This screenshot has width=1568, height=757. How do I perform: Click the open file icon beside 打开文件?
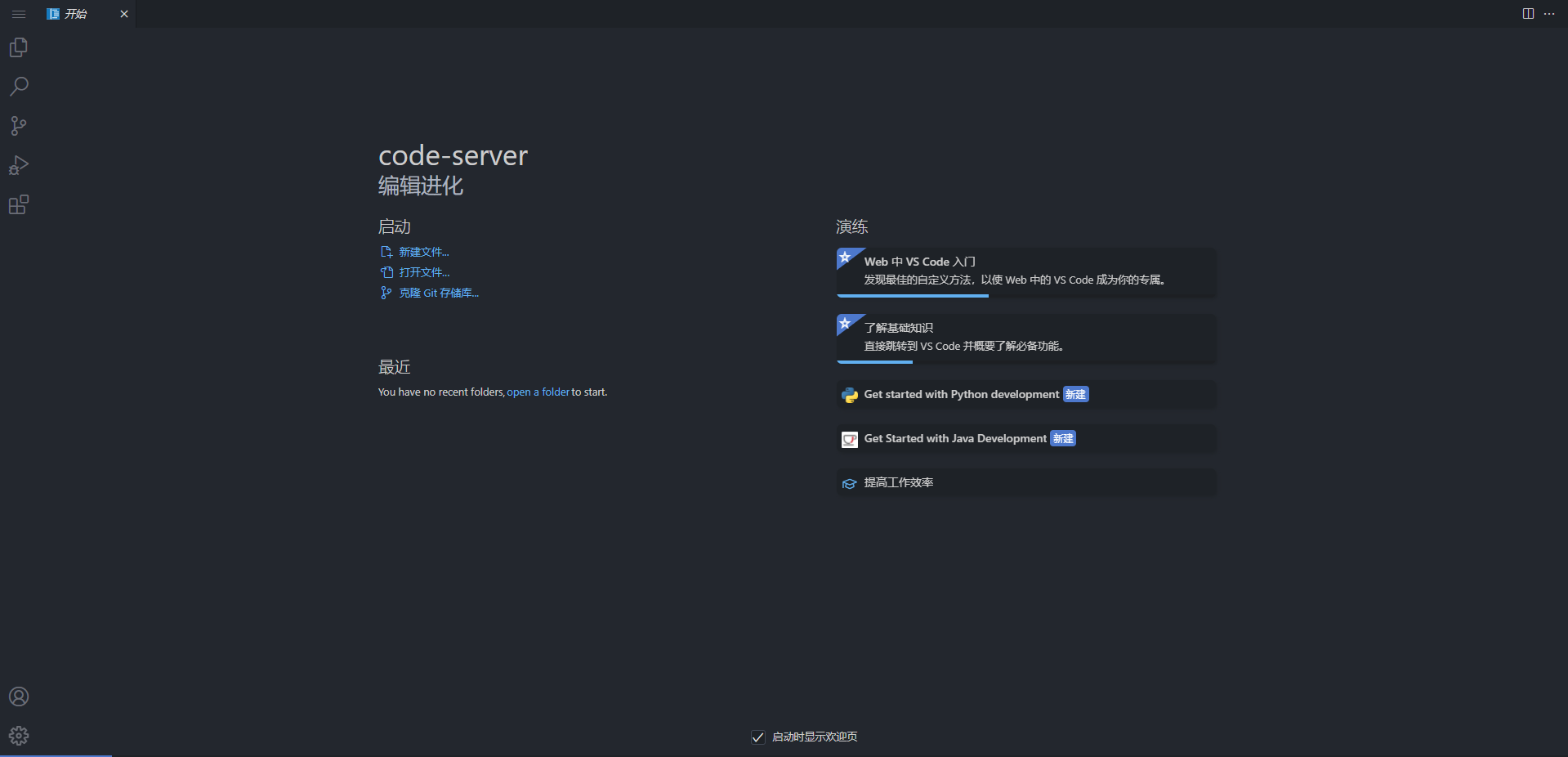pos(386,272)
